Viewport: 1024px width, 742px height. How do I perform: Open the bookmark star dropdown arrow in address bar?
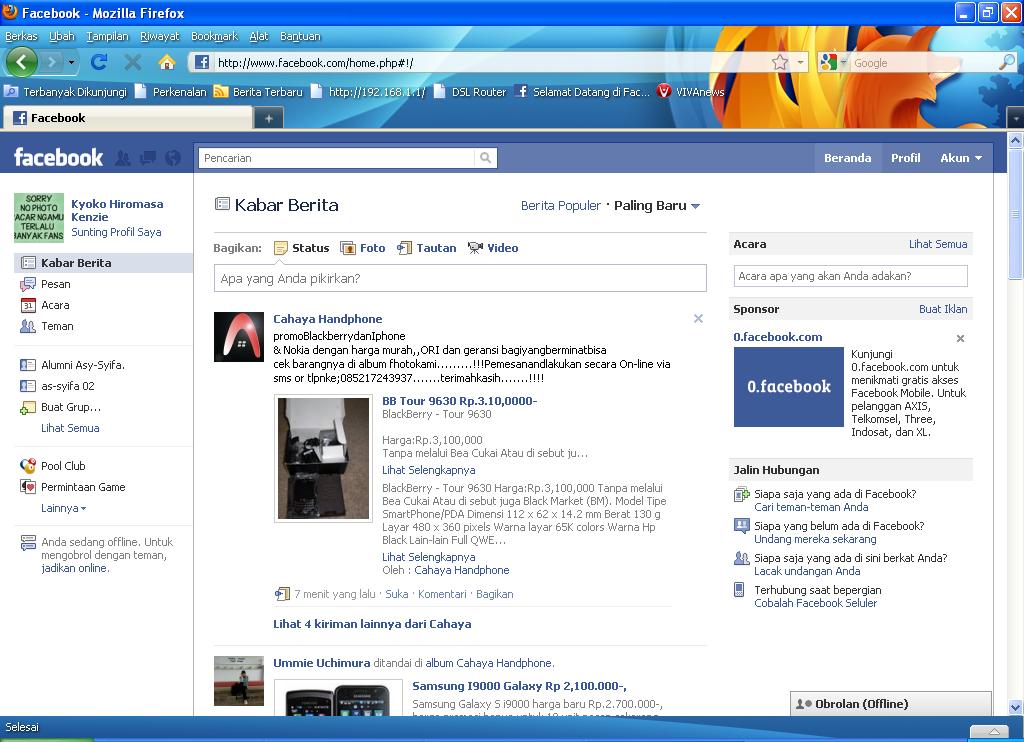[800, 63]
